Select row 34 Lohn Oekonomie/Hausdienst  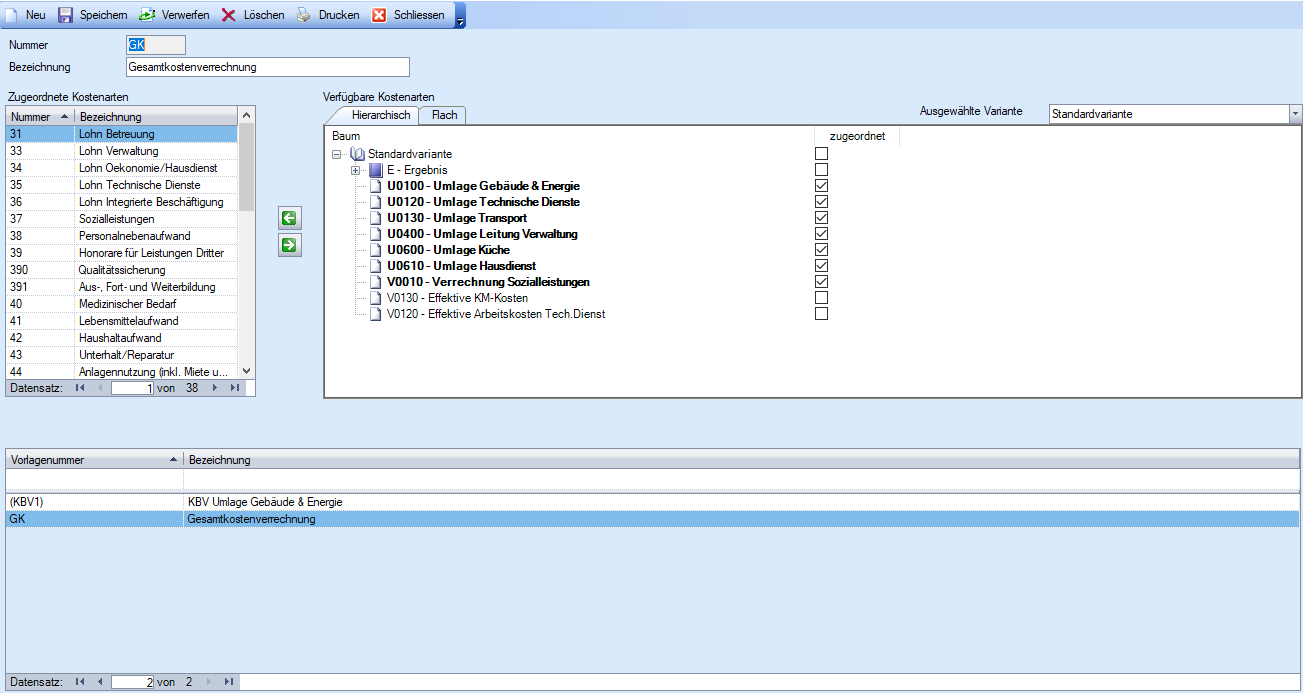(122, 168)
